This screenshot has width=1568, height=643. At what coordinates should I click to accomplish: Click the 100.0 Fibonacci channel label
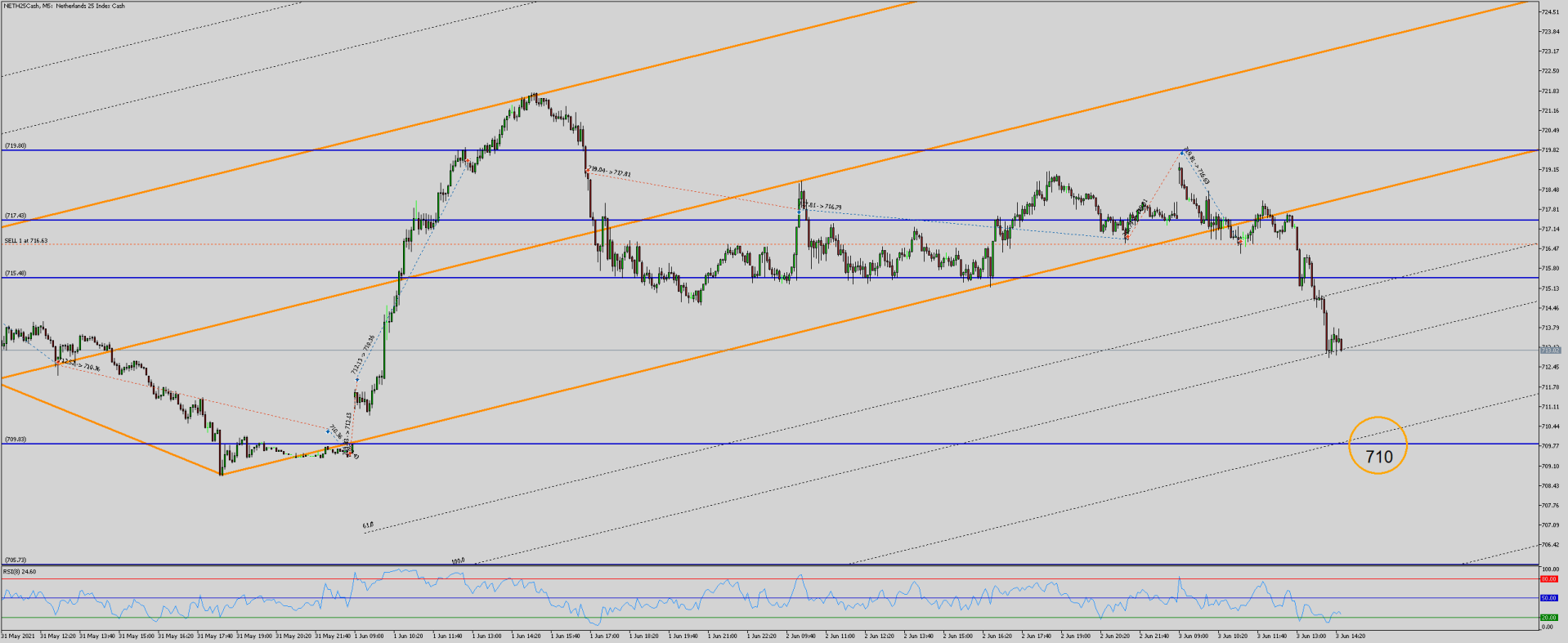[458, 561]
